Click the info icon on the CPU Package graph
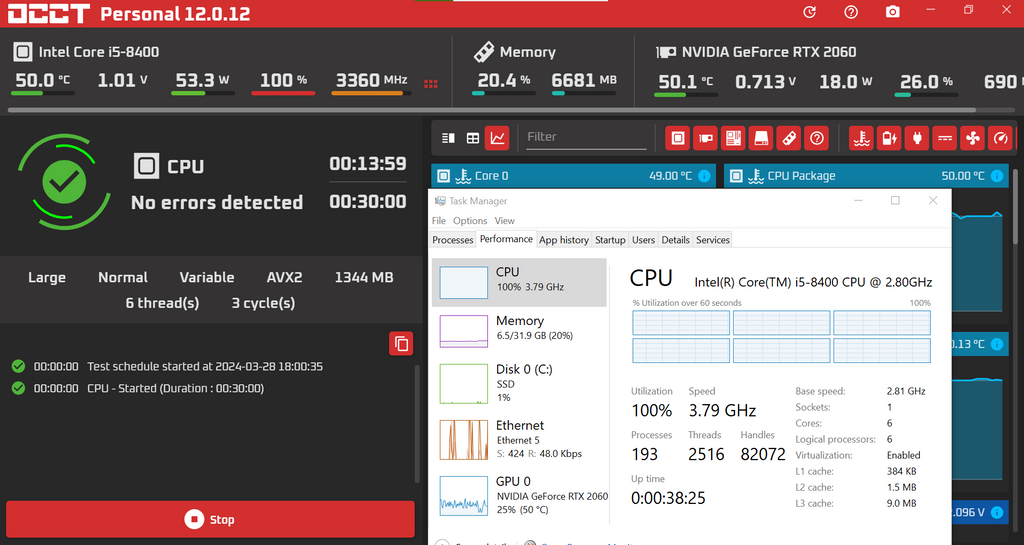Viewport: 1024px width, 545px height. tap(997, 176)
